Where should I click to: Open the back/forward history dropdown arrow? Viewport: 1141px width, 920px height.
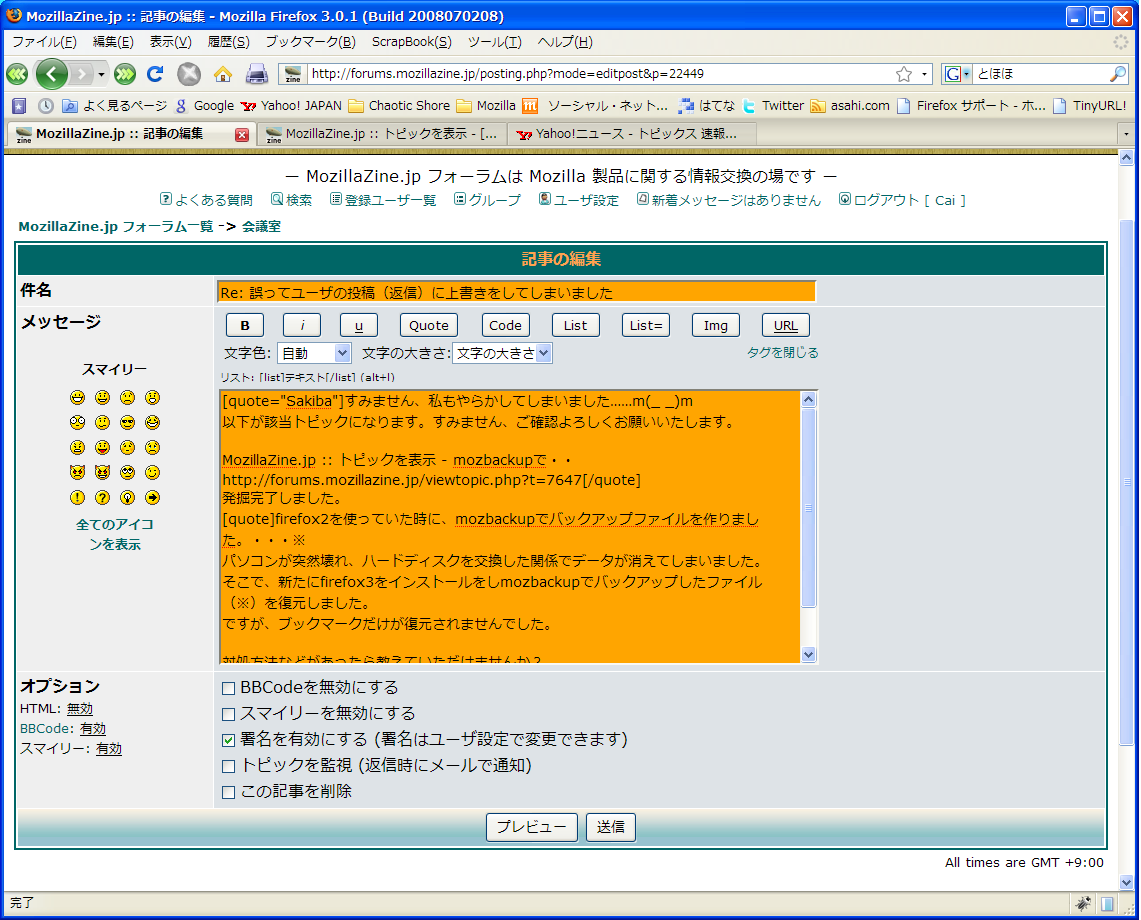pos(101,74)
